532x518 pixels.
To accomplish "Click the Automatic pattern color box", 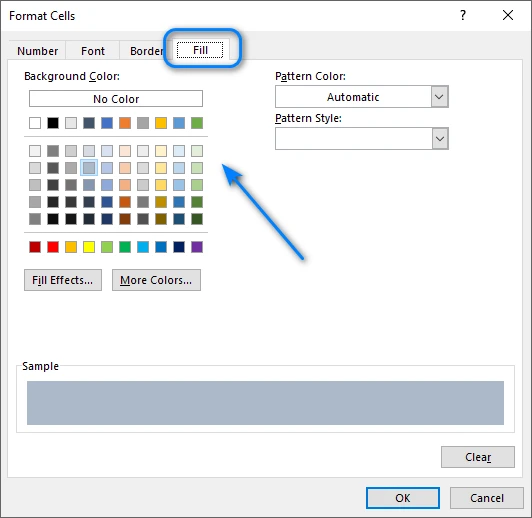I will [x=353, y=97].
